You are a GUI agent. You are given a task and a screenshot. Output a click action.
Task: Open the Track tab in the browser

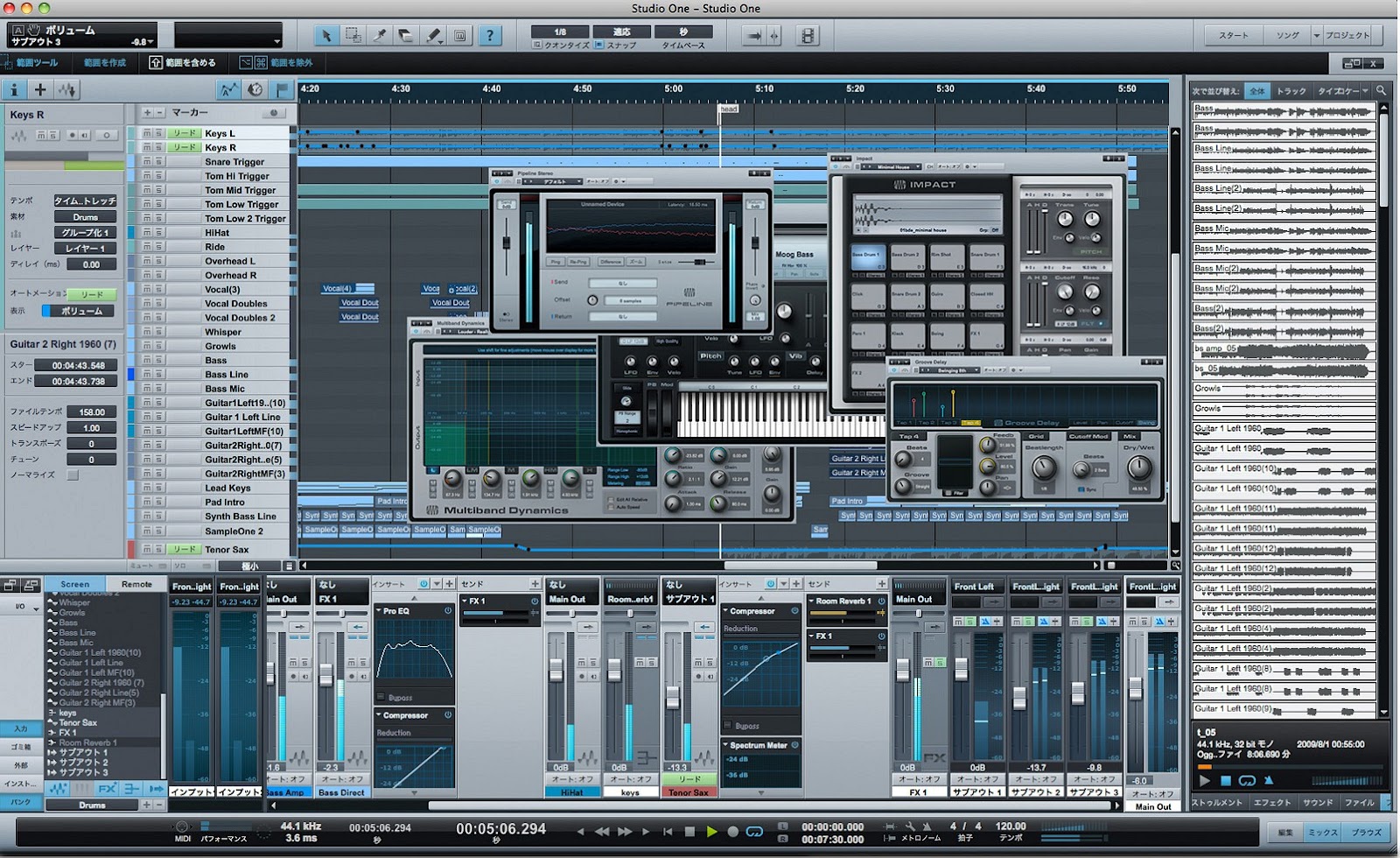(1291, 91)
